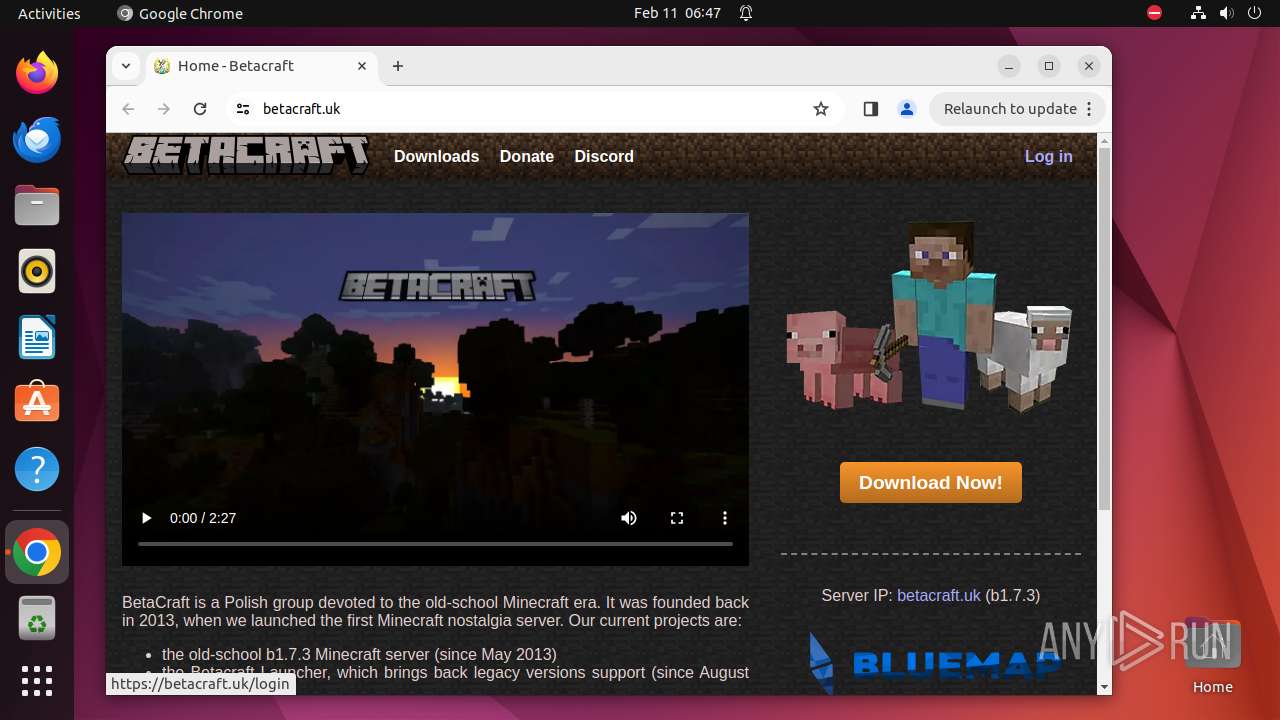This screenshot has height=720, width=1280.
Task: Open the notification bell in top bar
Action: pos(746,13)
